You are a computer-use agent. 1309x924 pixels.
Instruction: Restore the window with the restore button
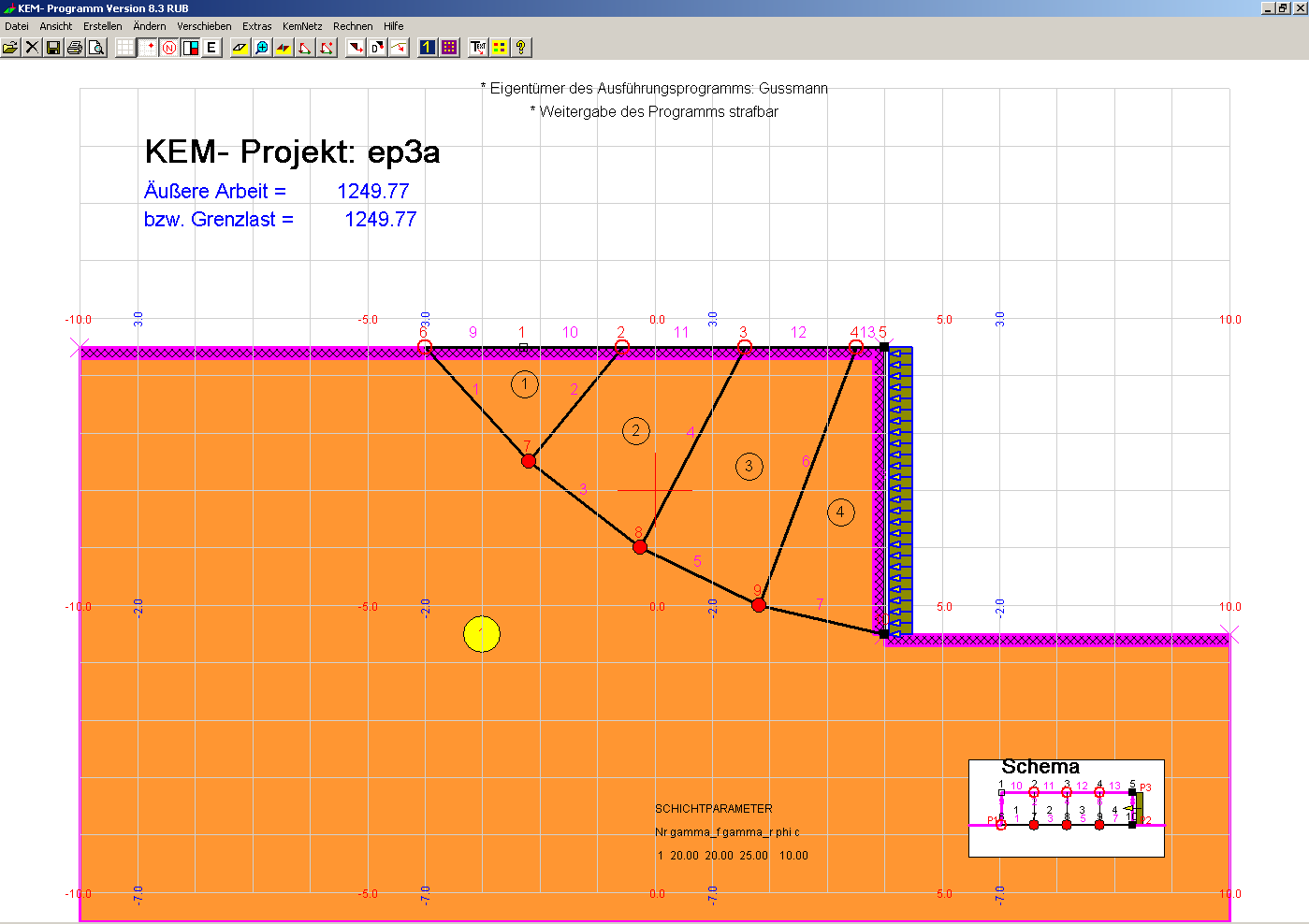pos(1283,8)
